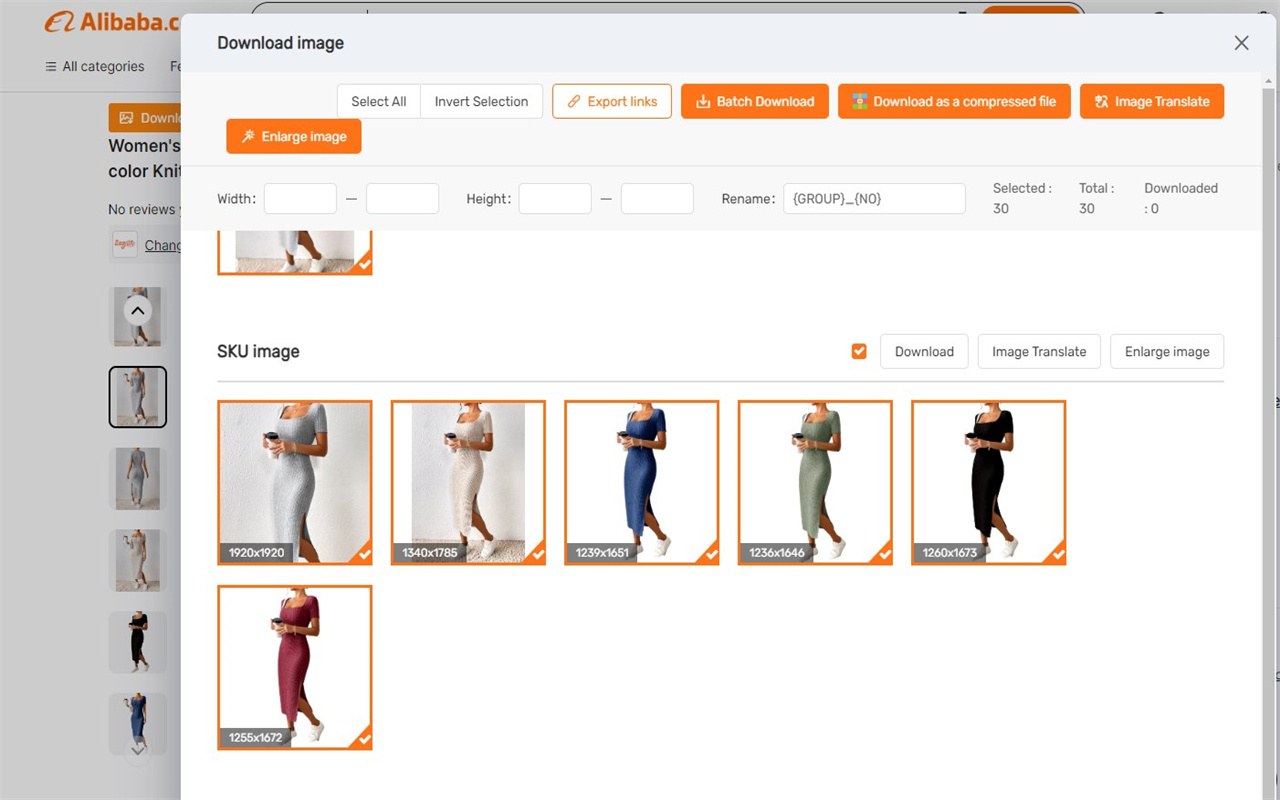Click the SKU image section heading

(x=258, y=351)
